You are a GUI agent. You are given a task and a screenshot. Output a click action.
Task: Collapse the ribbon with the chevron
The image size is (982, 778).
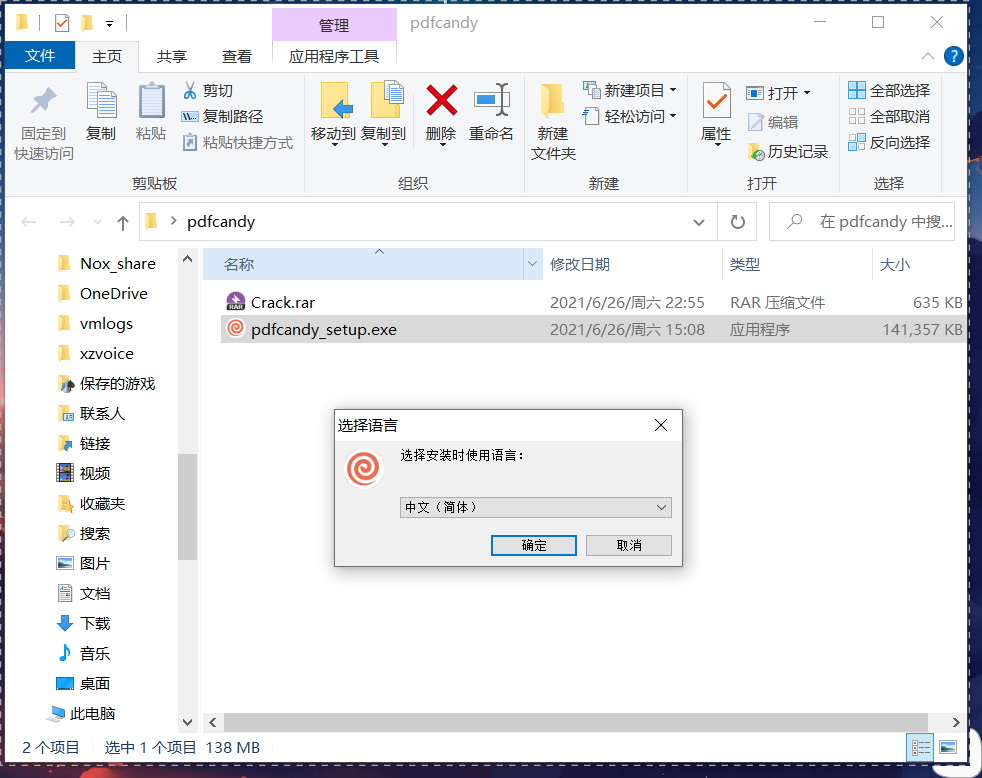point(928,56)
